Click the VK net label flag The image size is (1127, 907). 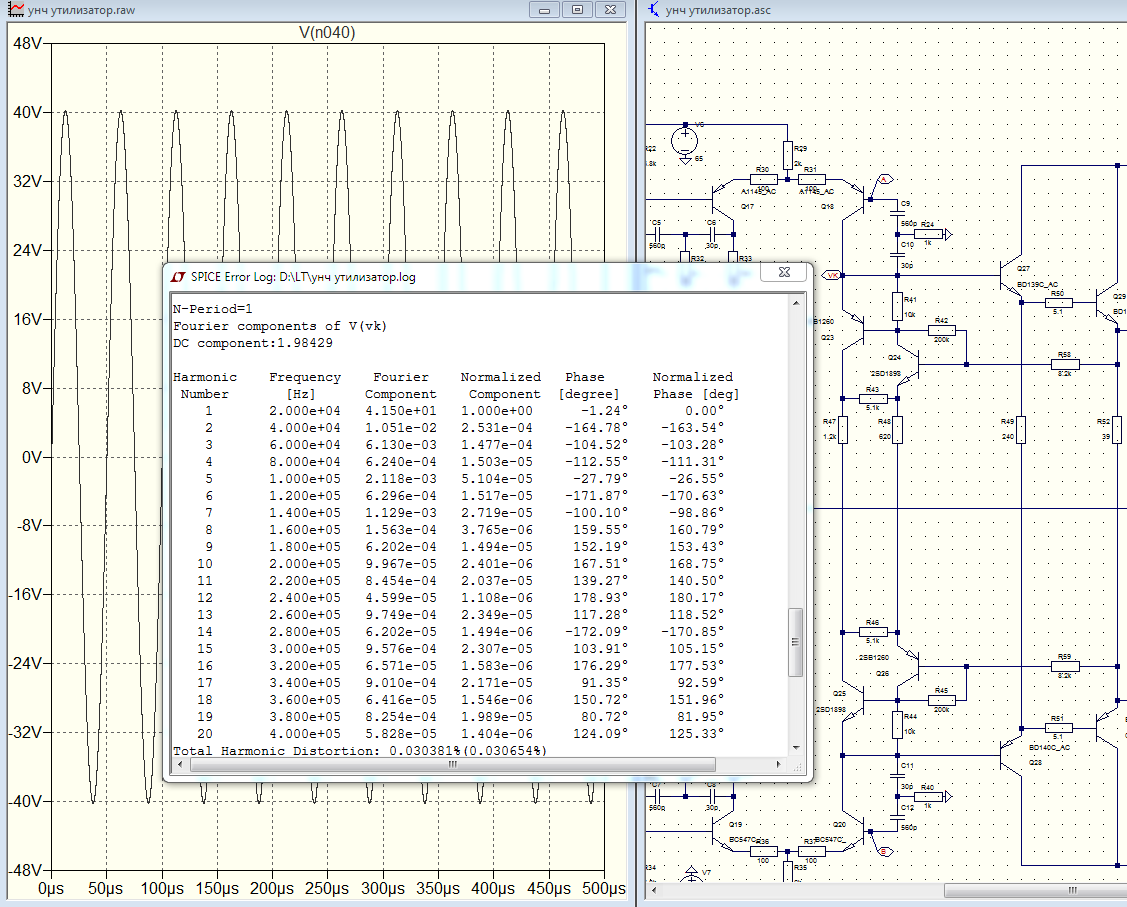(832, 274)
